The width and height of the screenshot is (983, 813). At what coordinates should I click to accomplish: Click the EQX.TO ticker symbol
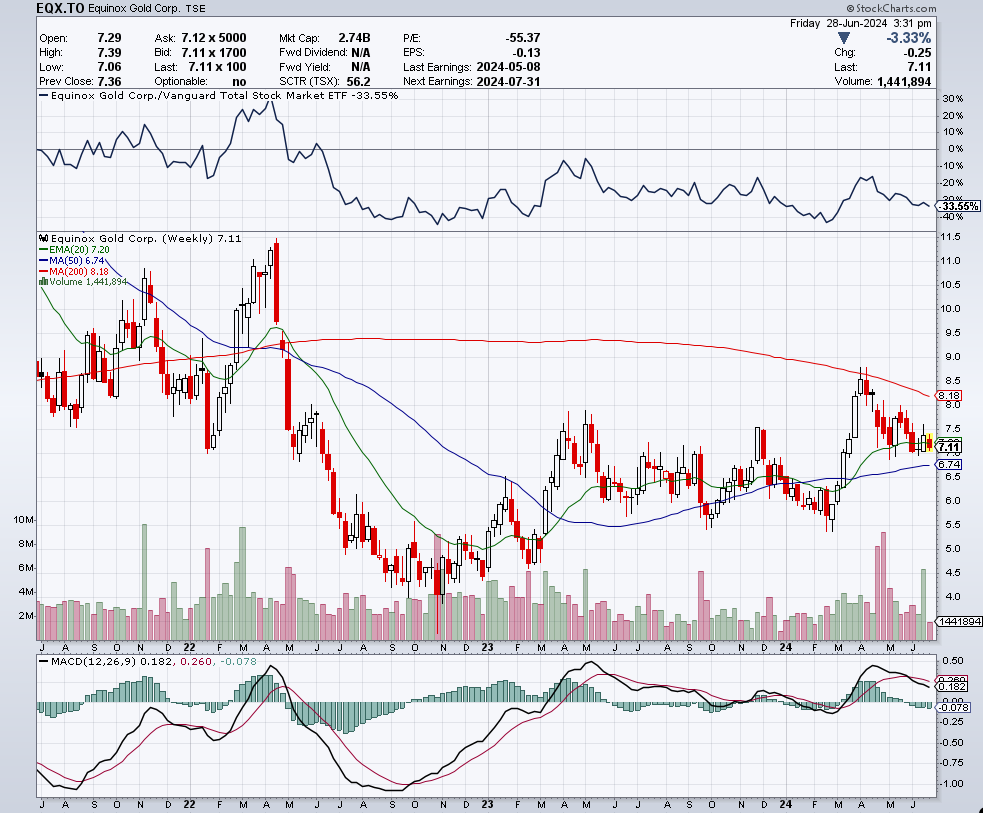pos(60,8)
